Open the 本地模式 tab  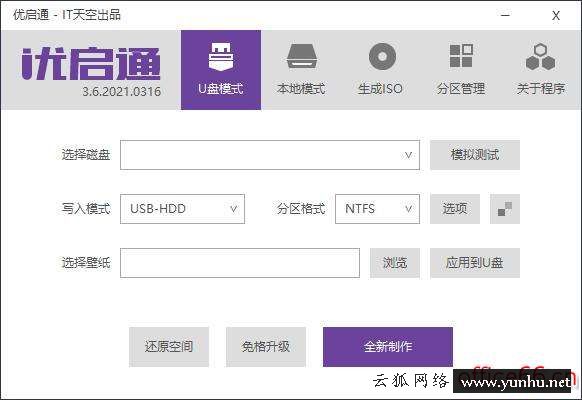[x=301, y=70]
